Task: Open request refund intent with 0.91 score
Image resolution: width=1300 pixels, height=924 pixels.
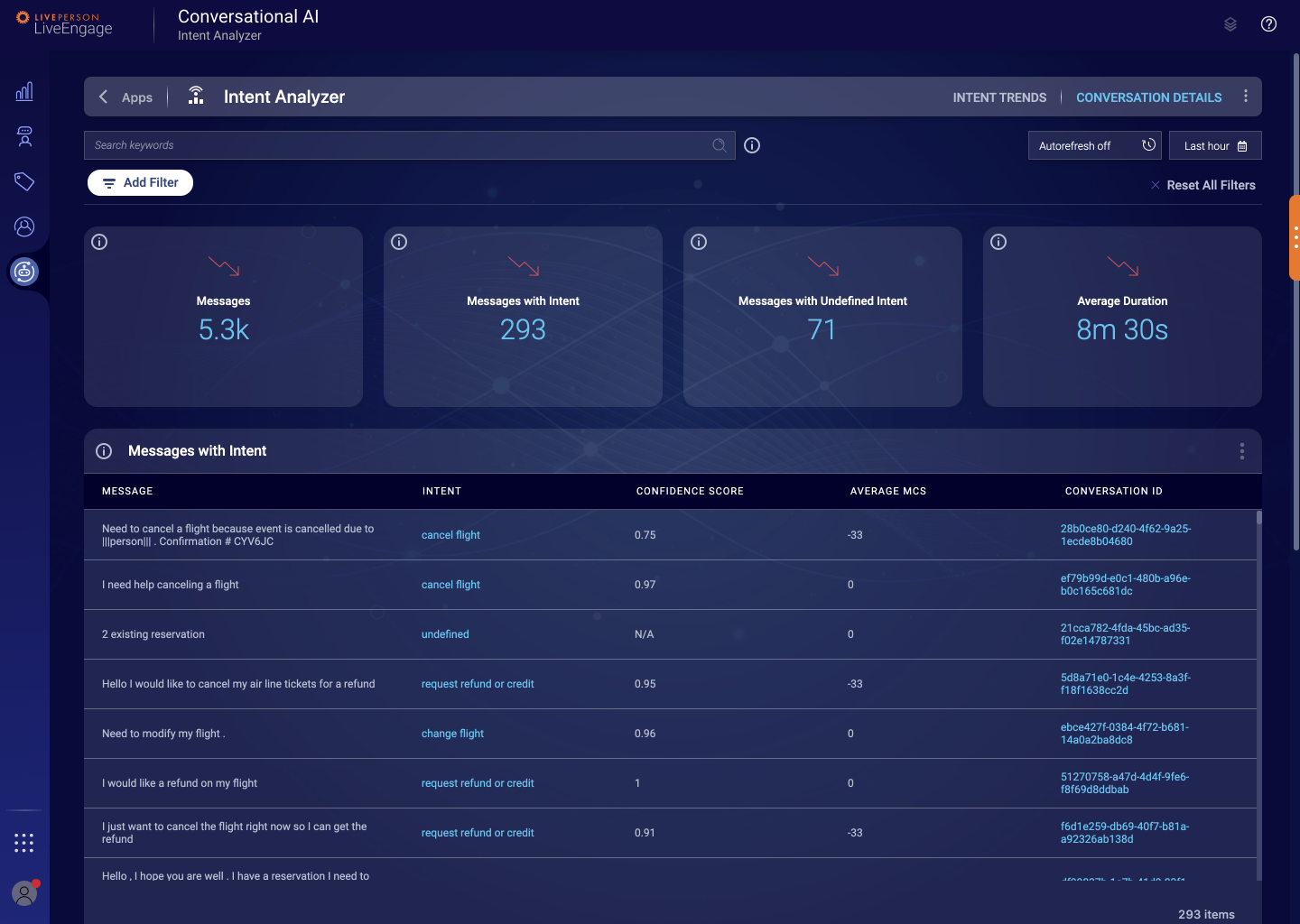Action: [x=478, y=833]
